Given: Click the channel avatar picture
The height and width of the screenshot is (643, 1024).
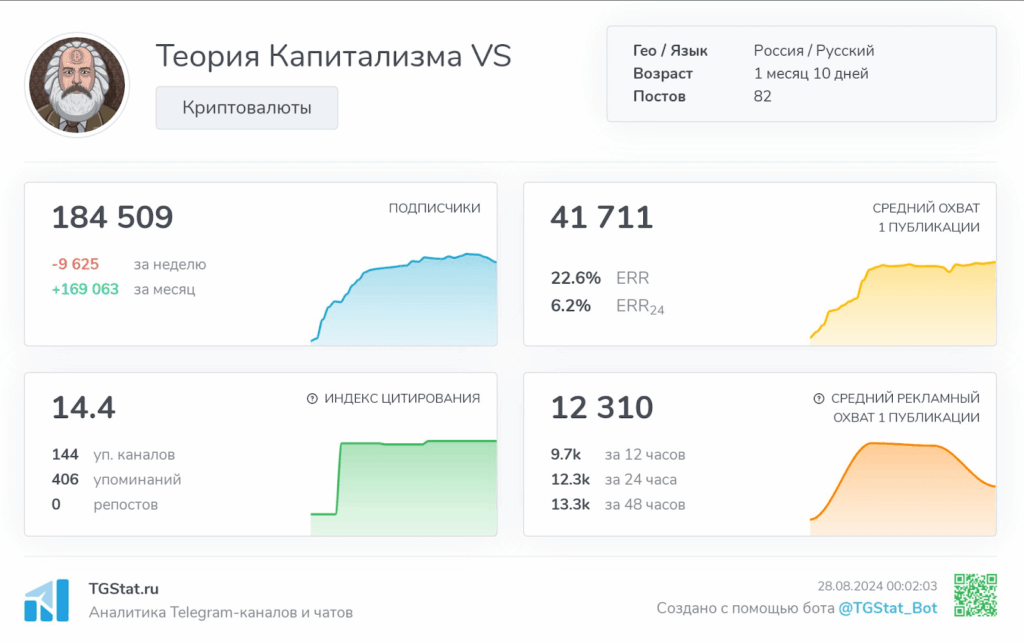Looking at the screenshot, I should (x=77, y=84).
